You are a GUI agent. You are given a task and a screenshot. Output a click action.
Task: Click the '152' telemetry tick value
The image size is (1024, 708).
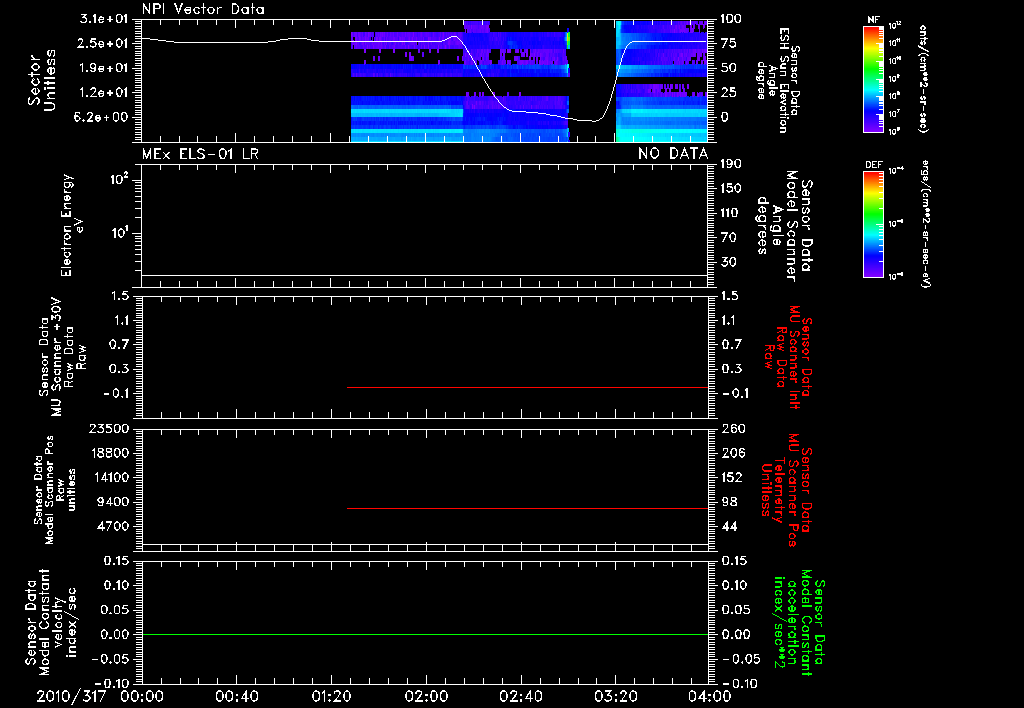(733, 477)
